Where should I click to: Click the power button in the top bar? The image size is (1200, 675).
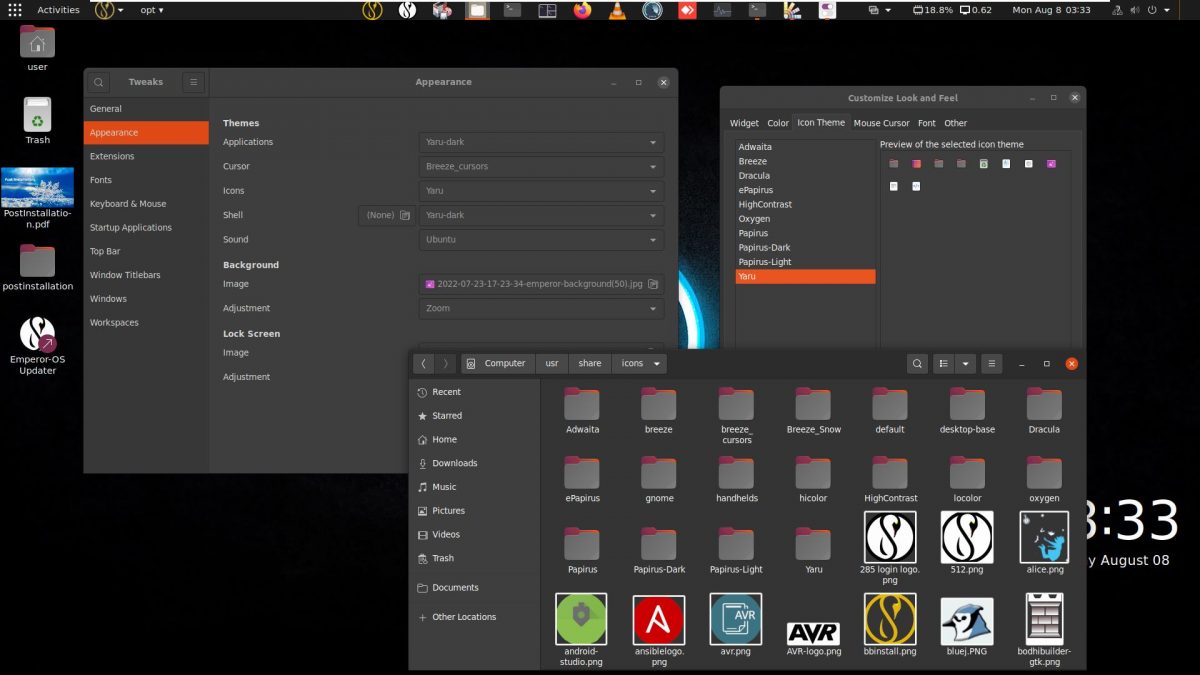[1152, 10]
